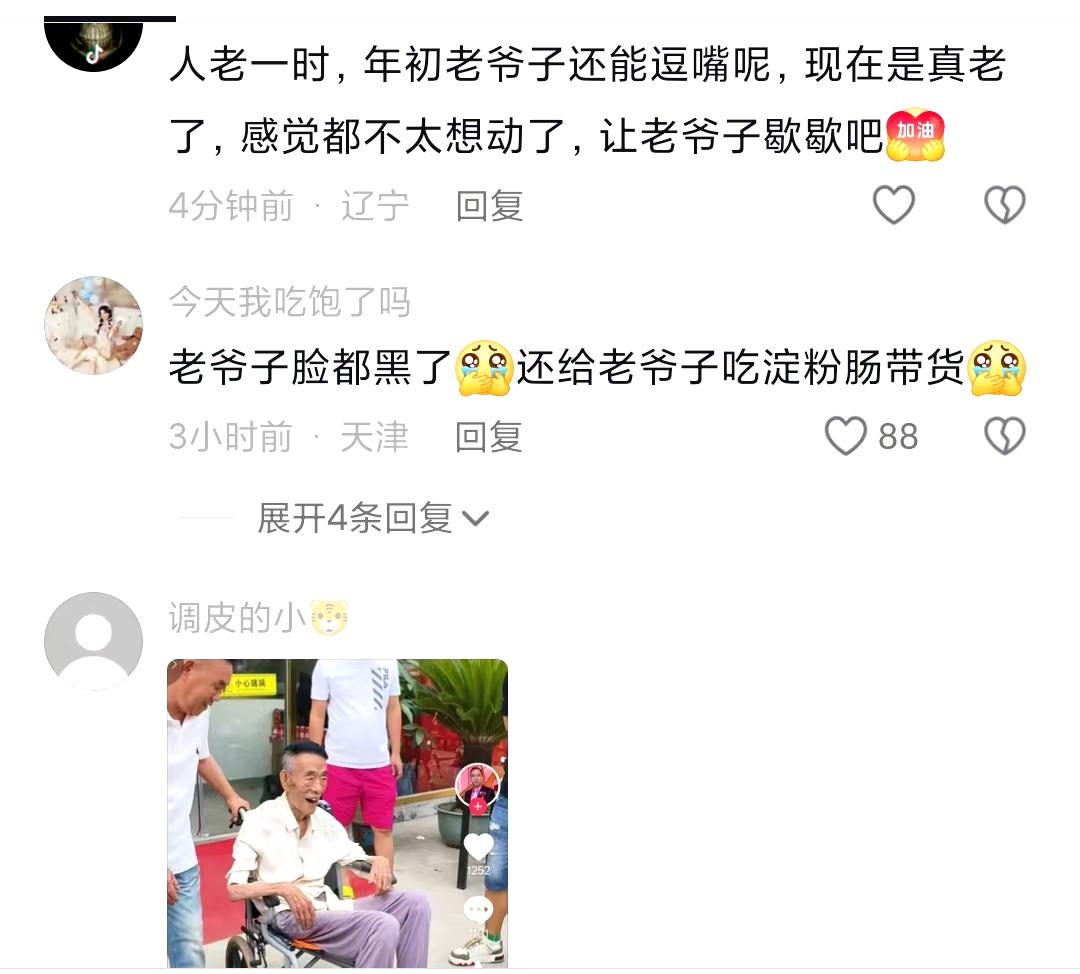Like the Tianjin comment showing 88 likes
The image size is (1080, 974).
click(x=846, y=436)
